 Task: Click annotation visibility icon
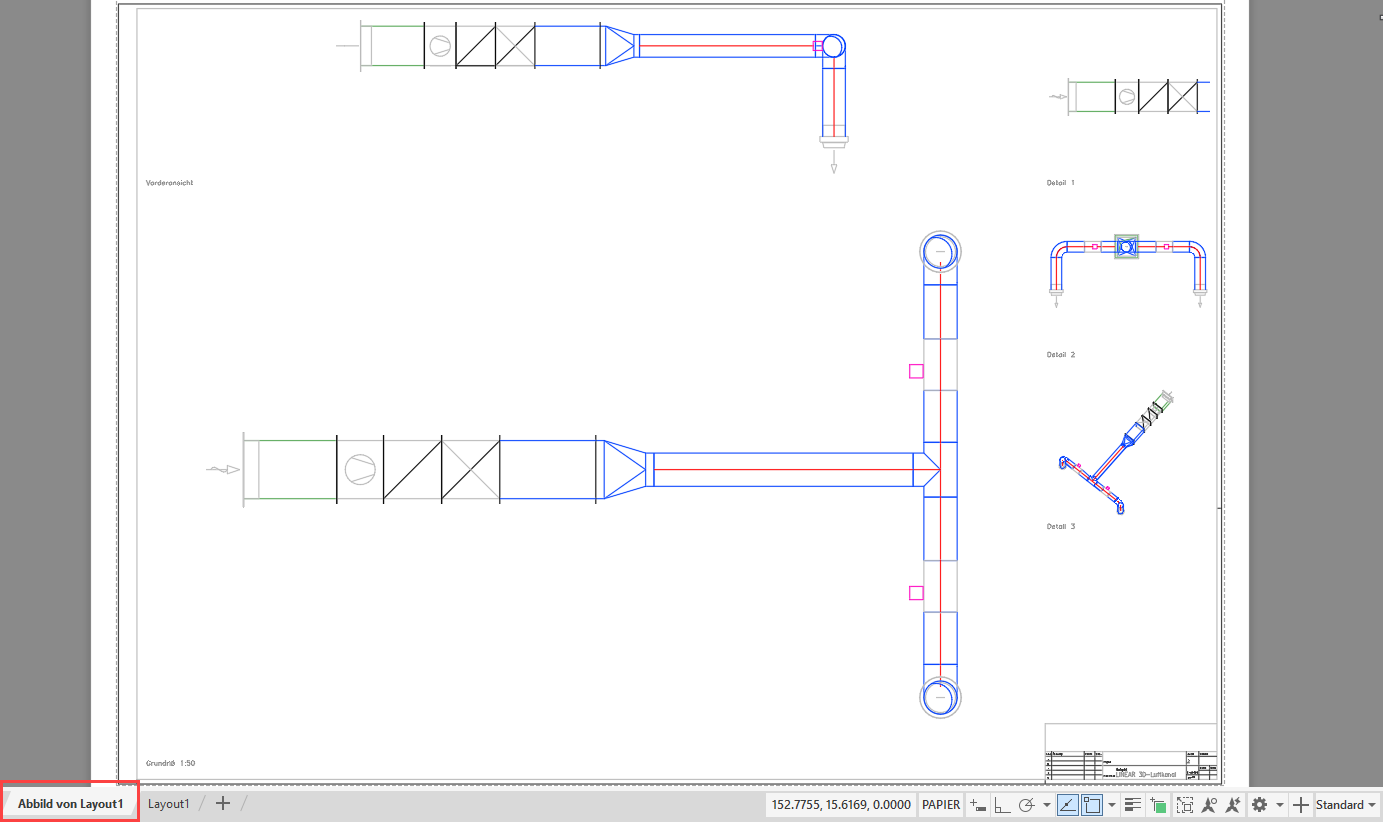tap(1209, 804)
